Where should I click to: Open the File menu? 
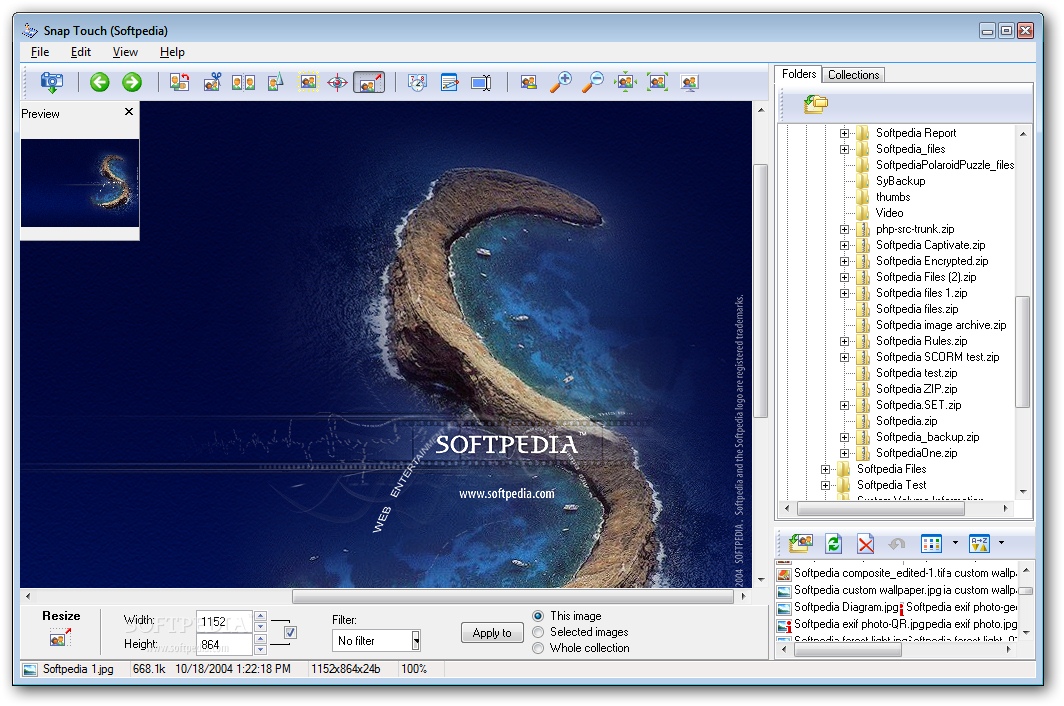coord(40,52)
